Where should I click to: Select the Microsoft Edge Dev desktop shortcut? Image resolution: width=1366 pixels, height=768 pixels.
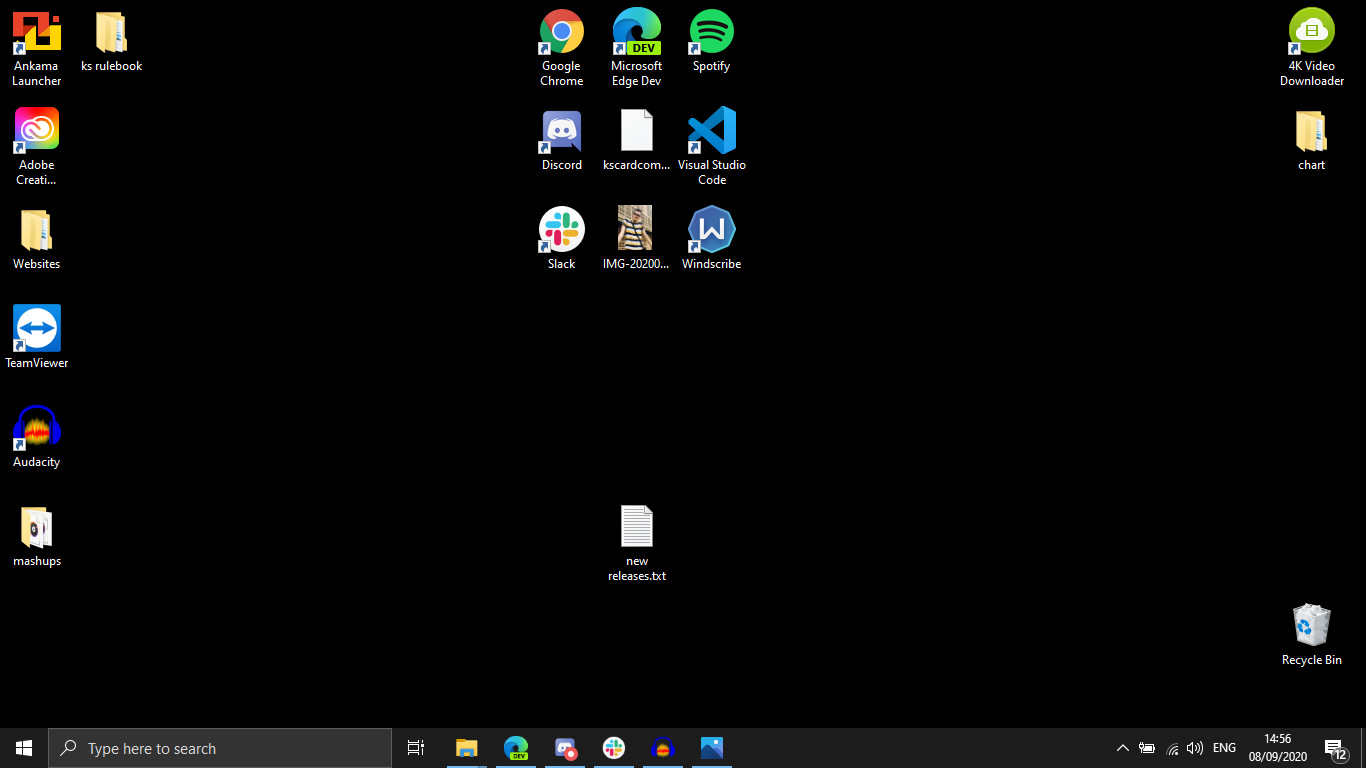pyautogui.click(x=637, y=48)
